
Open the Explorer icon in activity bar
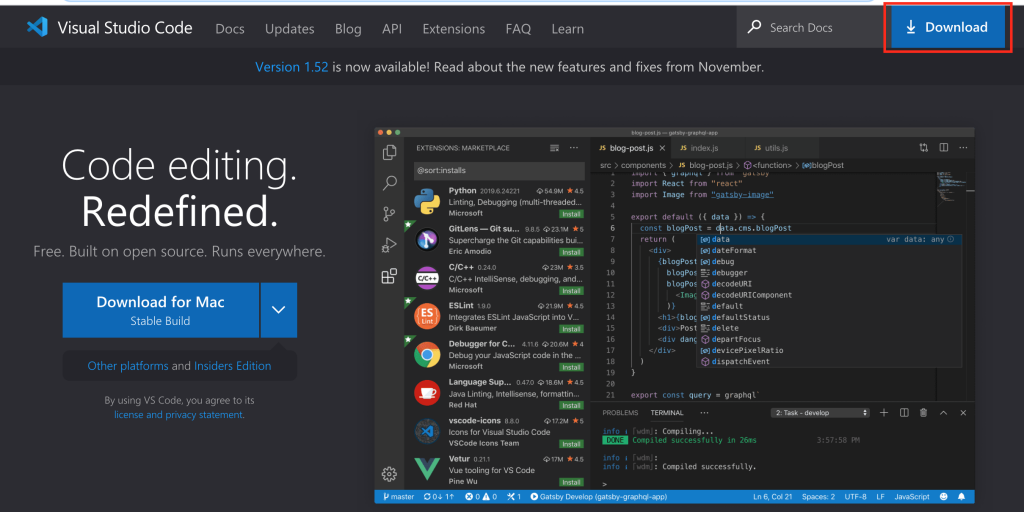tap(390, 152)
